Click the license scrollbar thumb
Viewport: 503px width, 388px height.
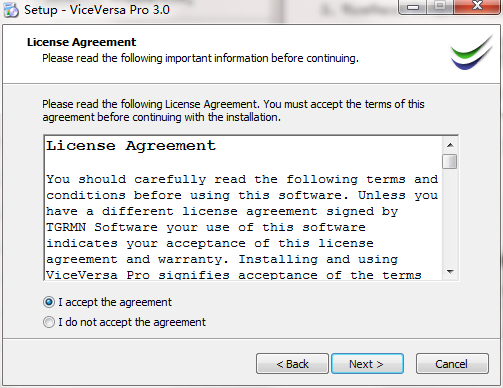point(450,162)
